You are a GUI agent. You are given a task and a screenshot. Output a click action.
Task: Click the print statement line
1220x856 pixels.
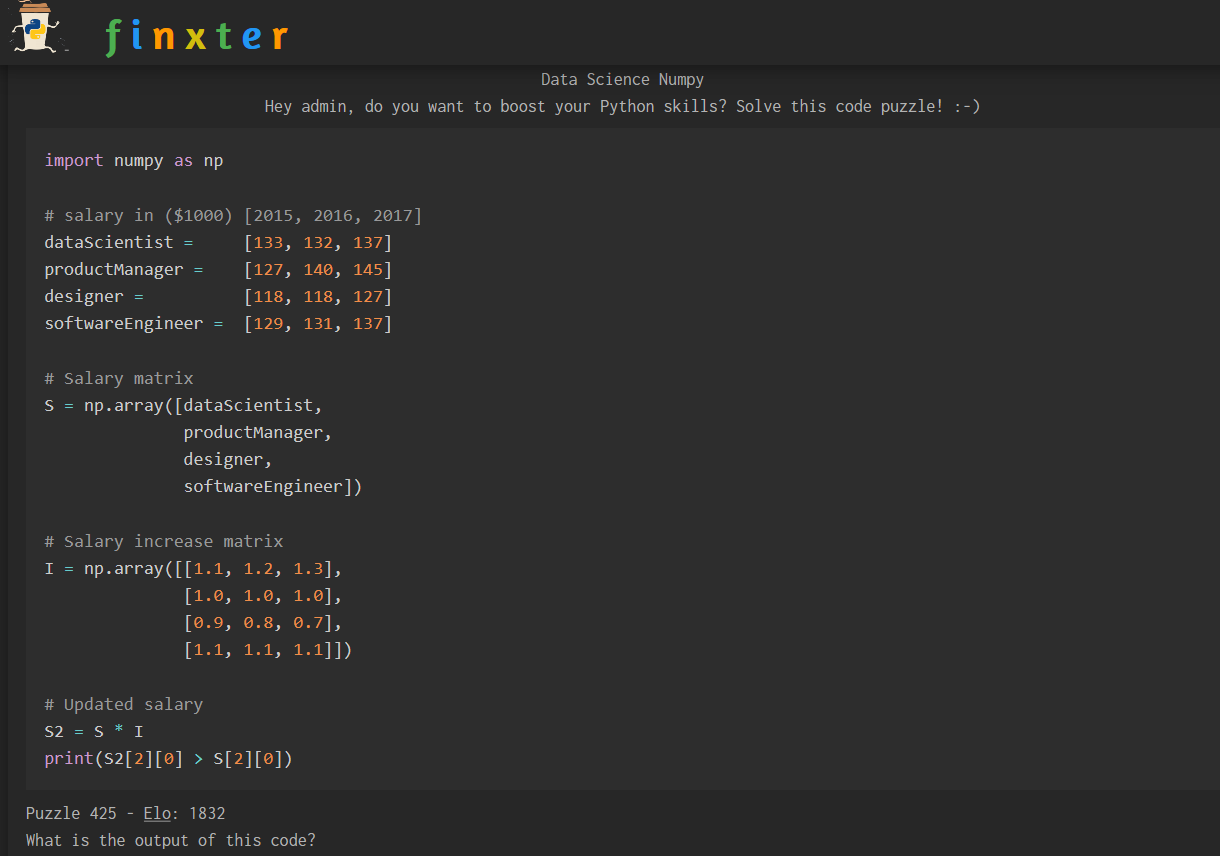(168, 758)
